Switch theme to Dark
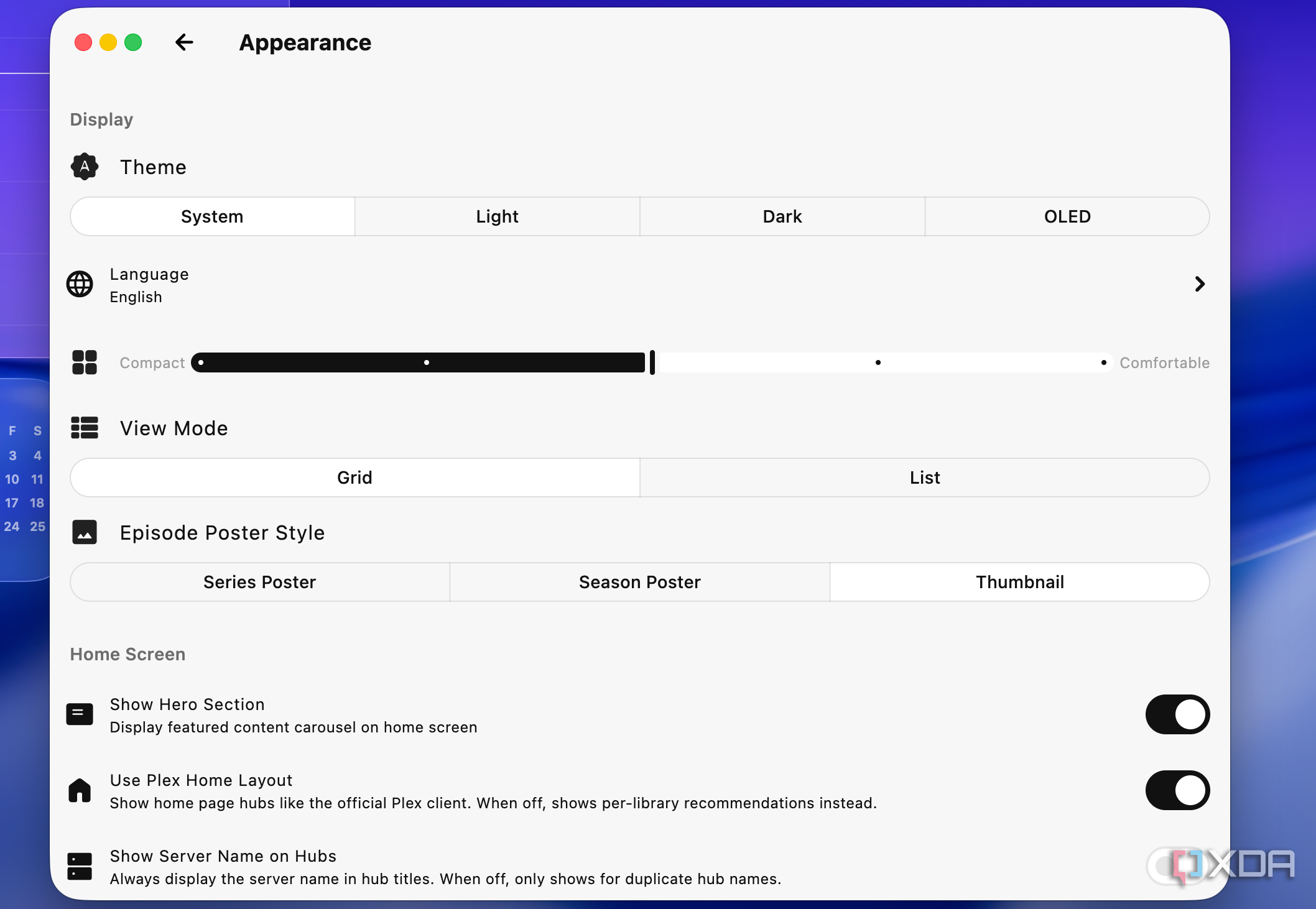This screenshot has height=909, width=1316. click(782, 216)
